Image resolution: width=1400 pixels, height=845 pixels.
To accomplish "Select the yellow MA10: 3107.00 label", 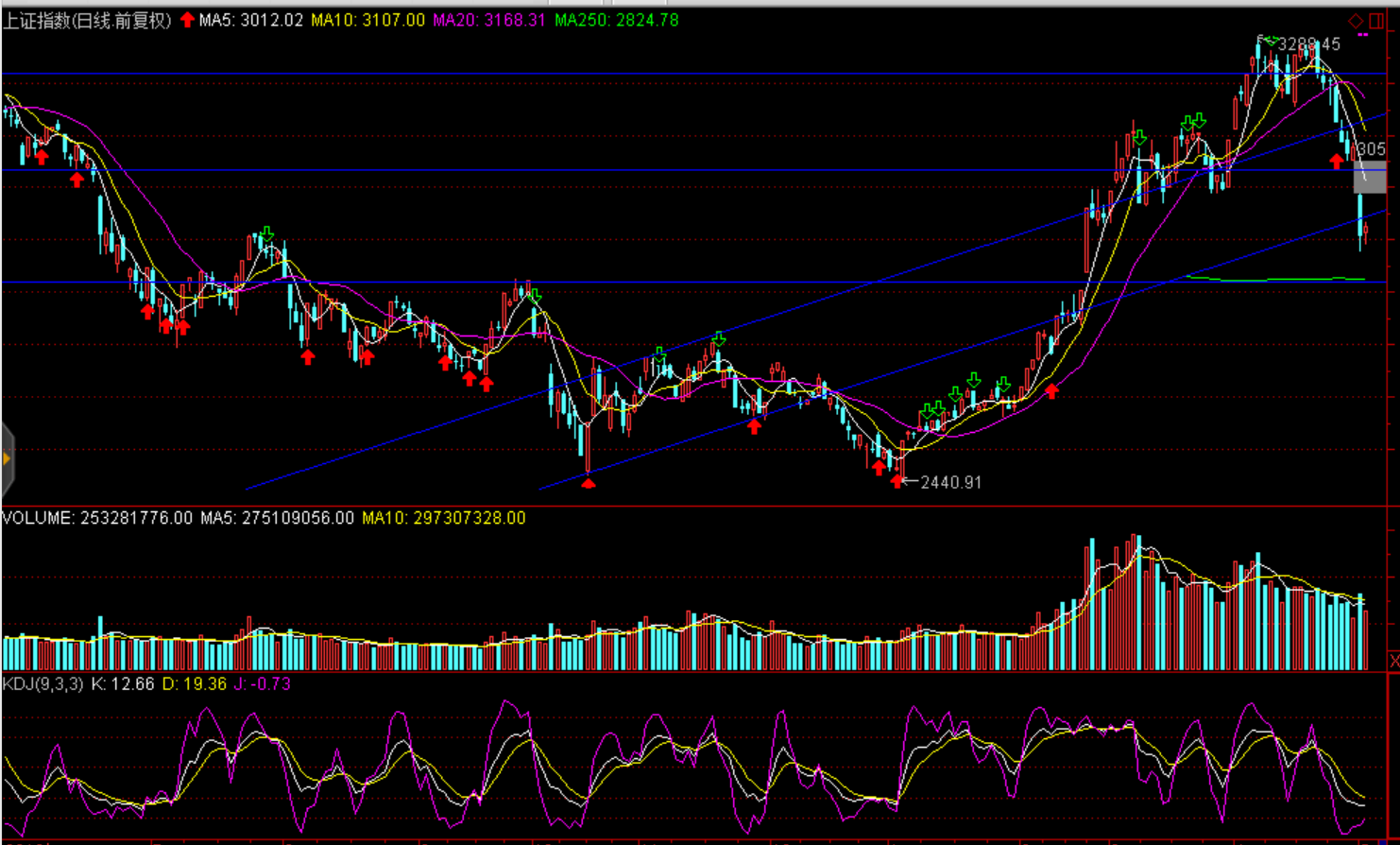I will tap(367, 20).
